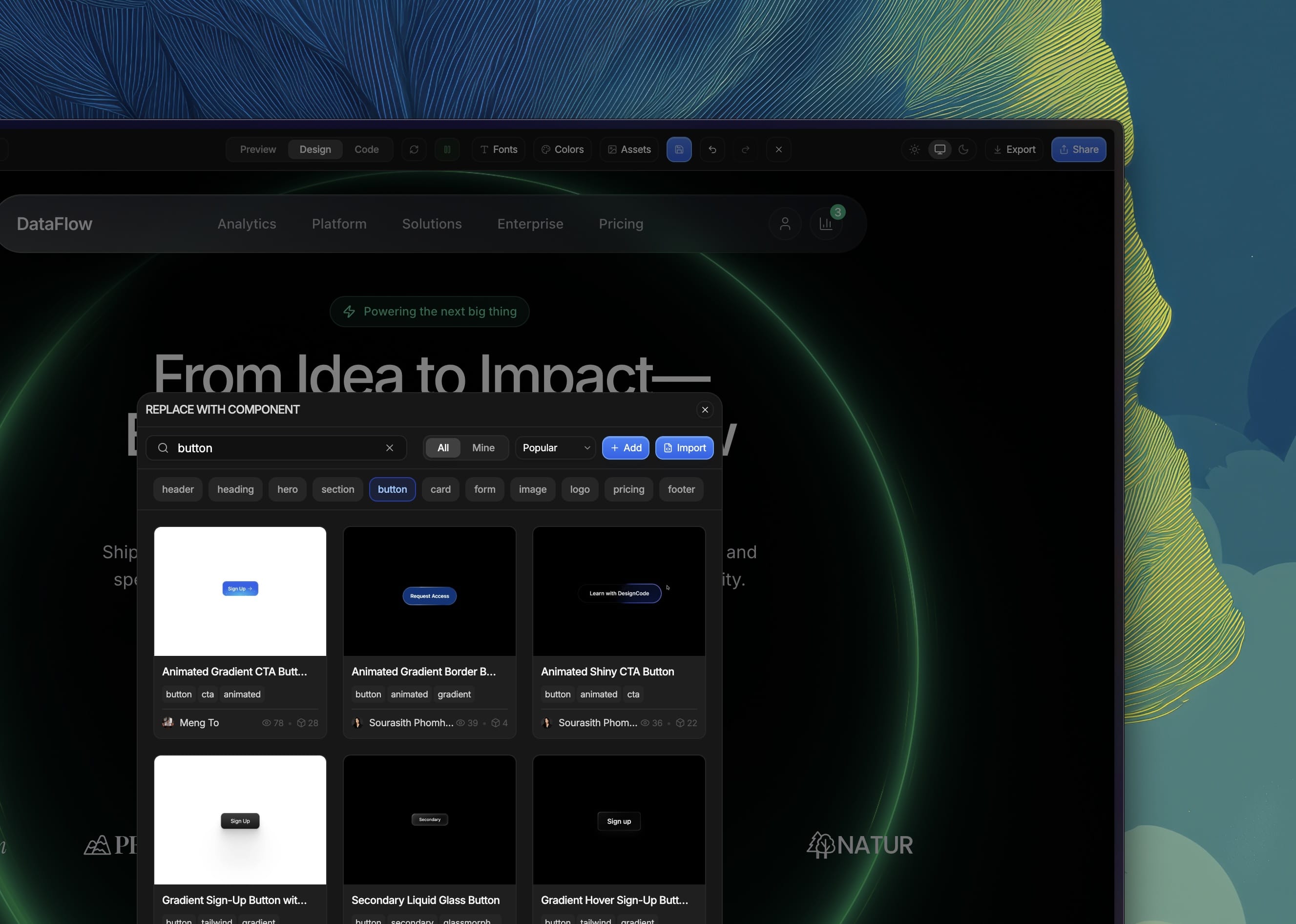This screenshot has height=924, width=1296.
Task: Click the Undo icon in the toolbar
Action: pos(712,149)
